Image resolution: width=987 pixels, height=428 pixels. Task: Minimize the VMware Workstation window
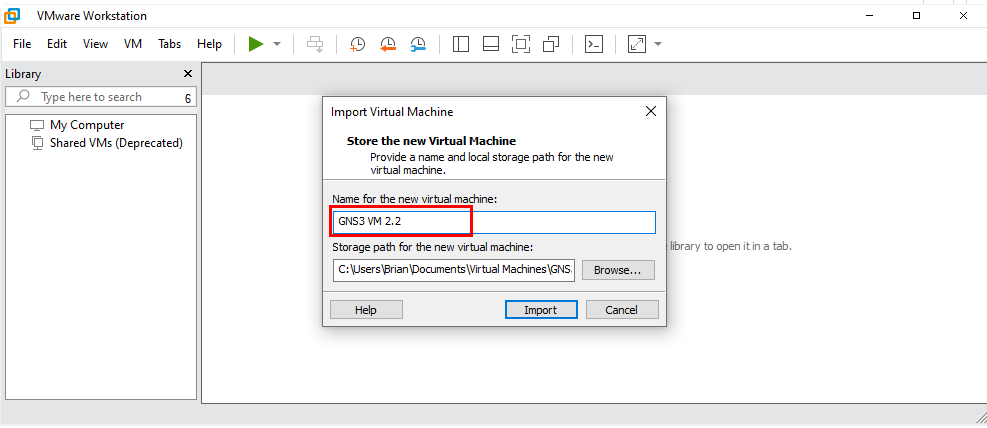(871, 16)
